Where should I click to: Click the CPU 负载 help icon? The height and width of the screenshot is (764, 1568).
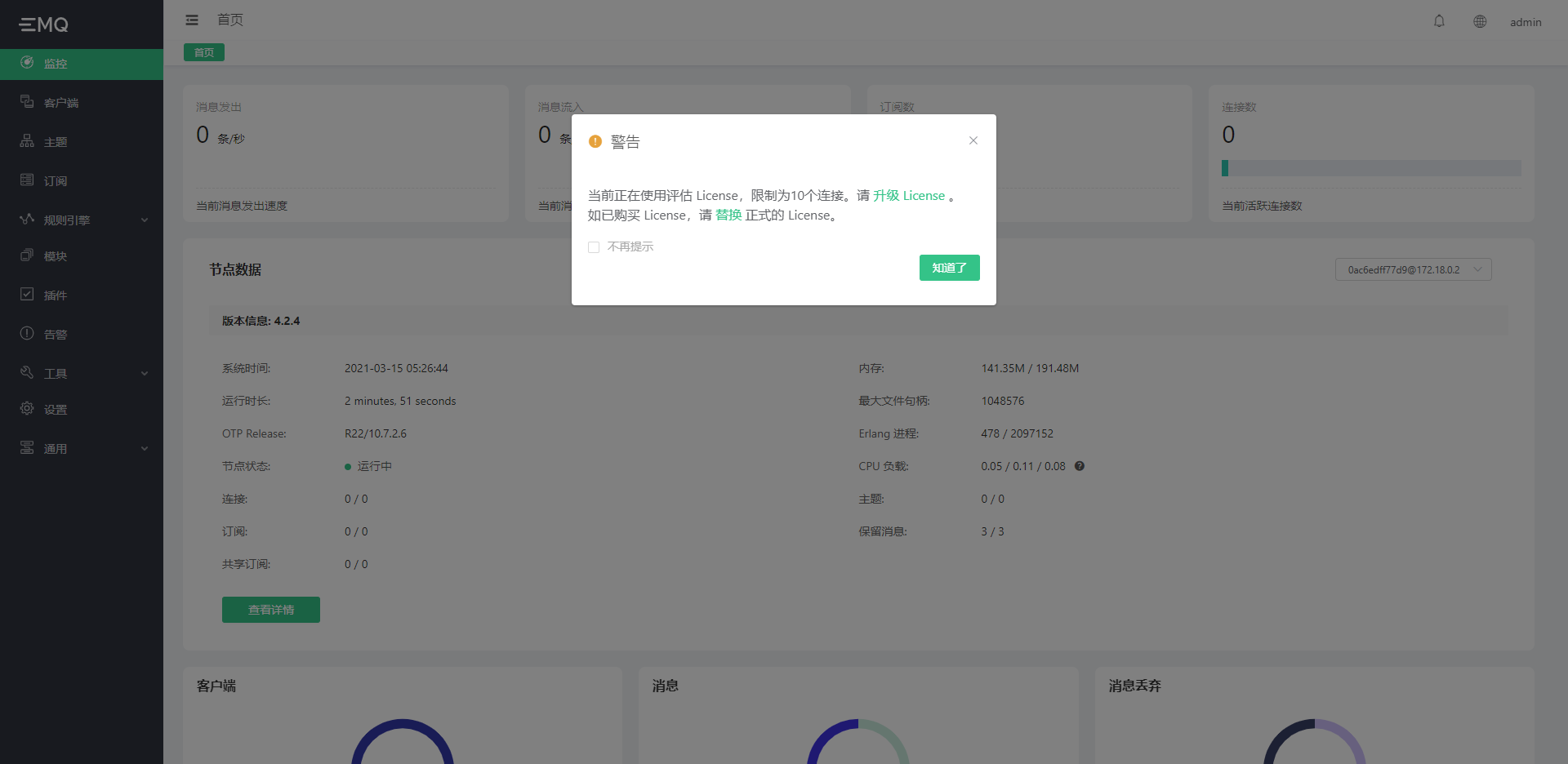click(1079, 466)
